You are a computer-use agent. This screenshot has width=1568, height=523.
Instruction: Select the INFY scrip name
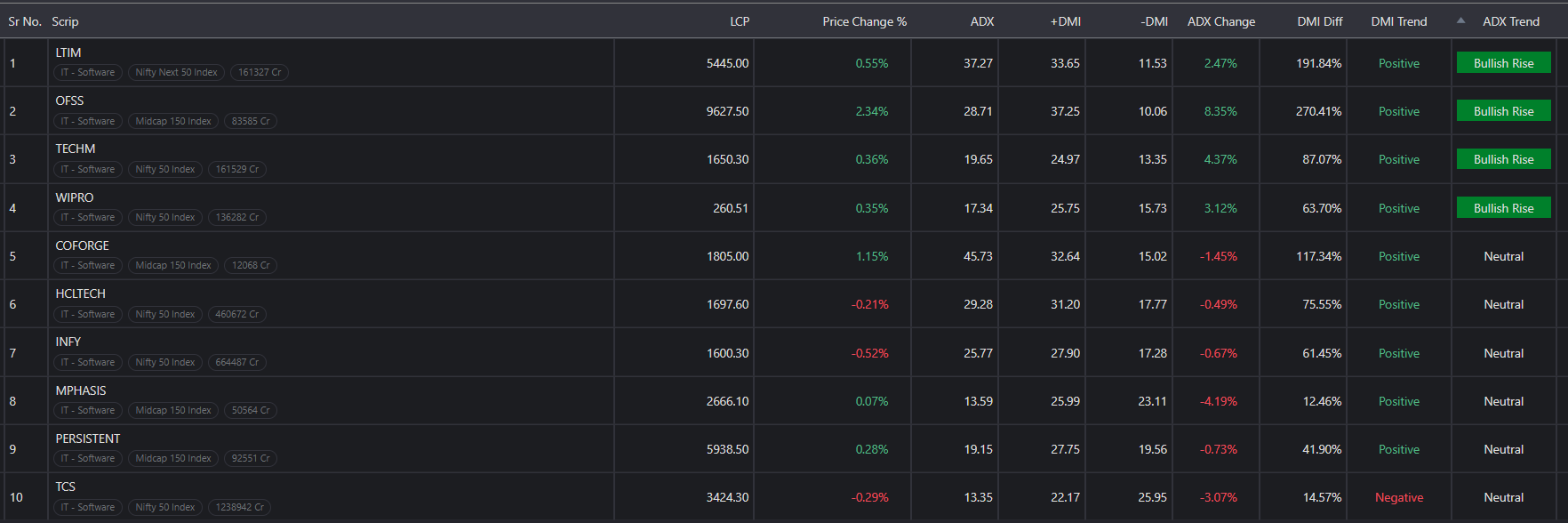tap(68, 342)
